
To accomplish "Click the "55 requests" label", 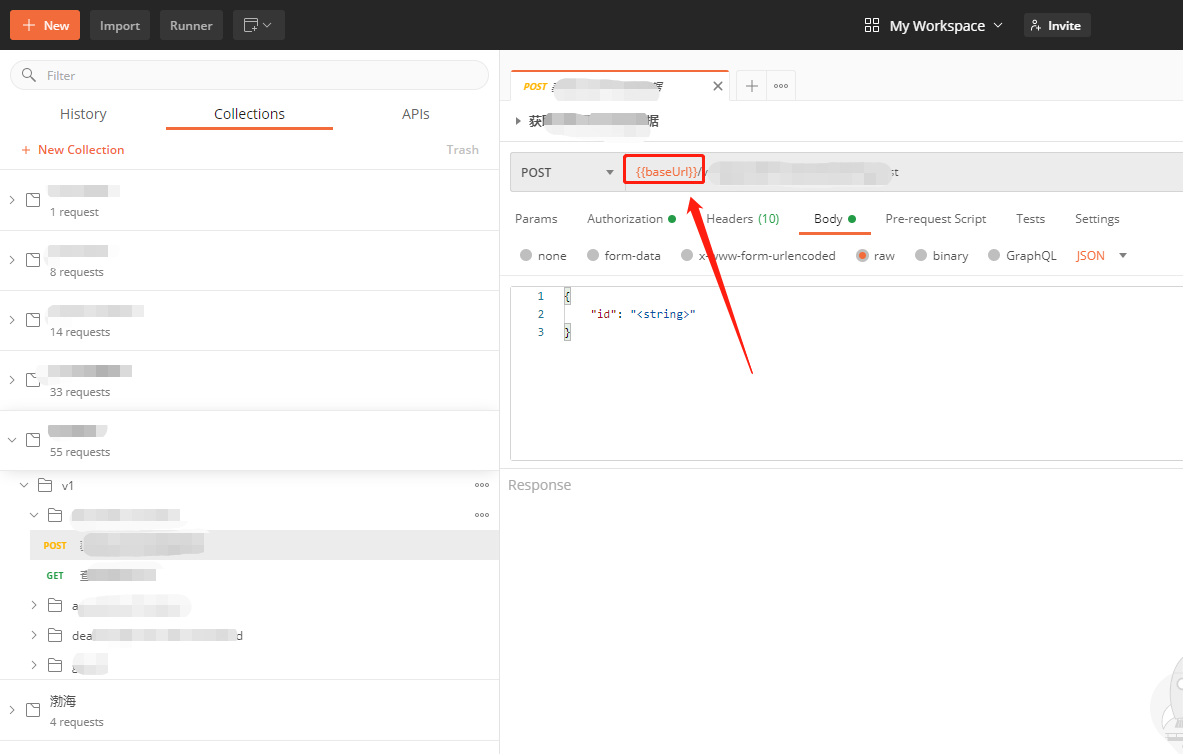I will coord(80,452).
